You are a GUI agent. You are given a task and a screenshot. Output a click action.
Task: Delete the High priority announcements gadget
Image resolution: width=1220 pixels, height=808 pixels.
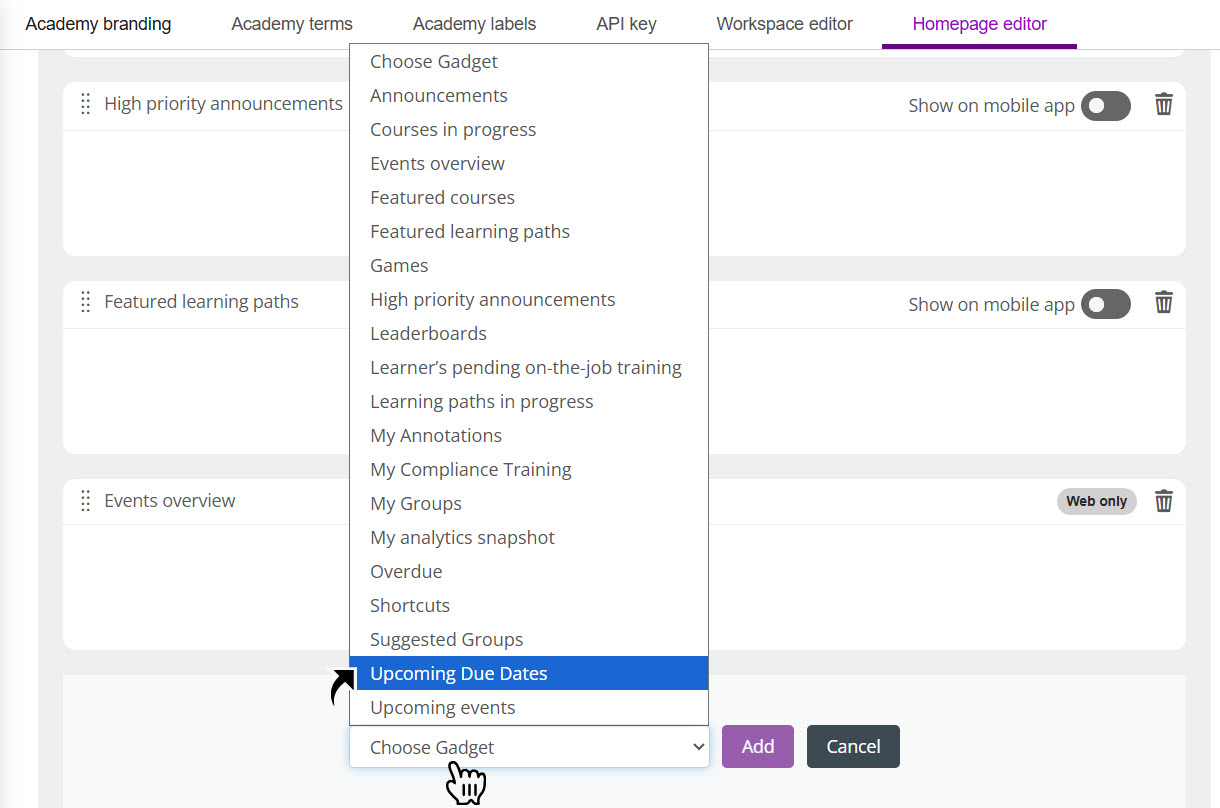pyautogui.click(x=1163, y=104)
